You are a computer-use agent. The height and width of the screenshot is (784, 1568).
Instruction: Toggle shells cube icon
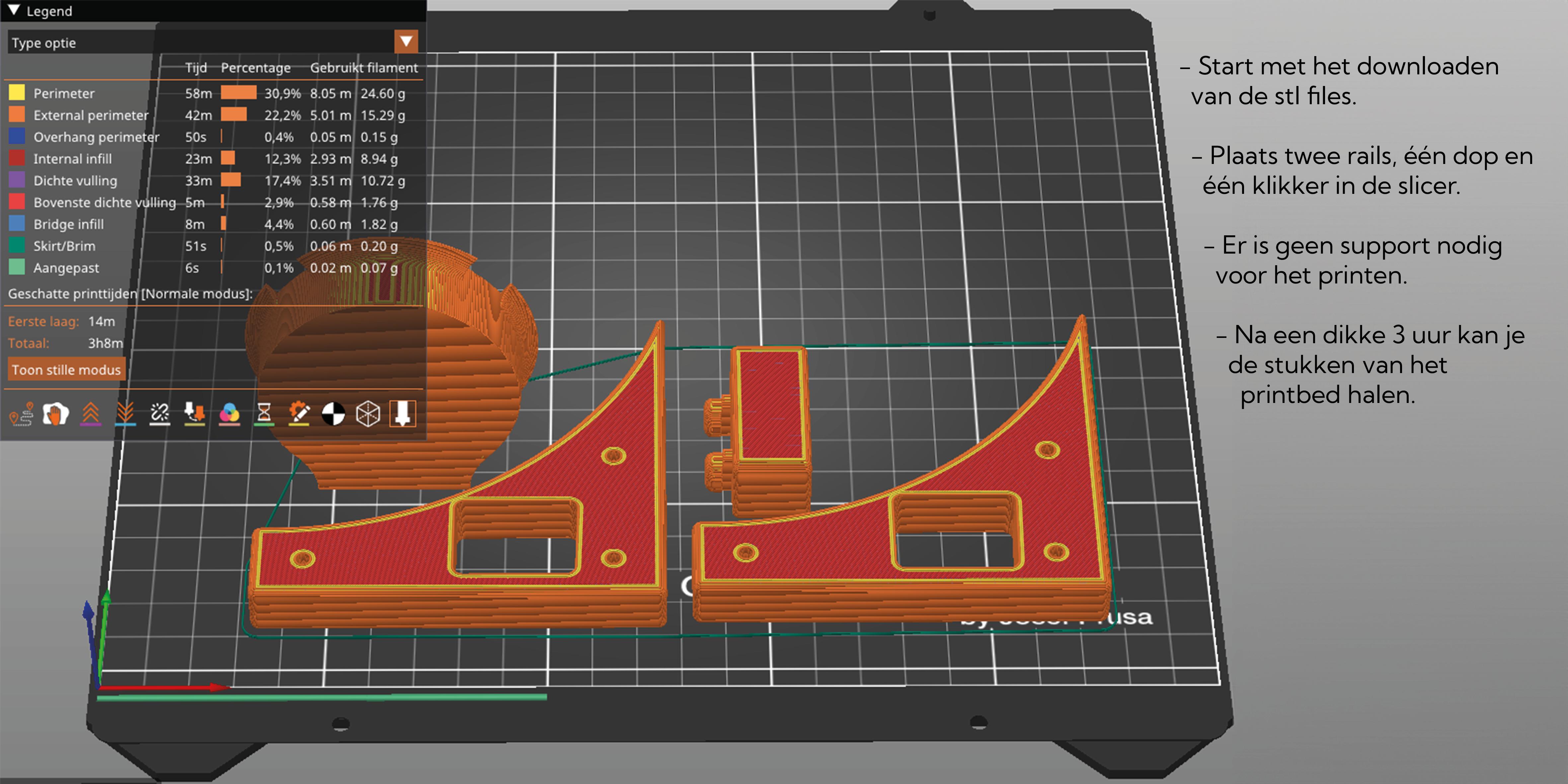[x=368, y=415]
